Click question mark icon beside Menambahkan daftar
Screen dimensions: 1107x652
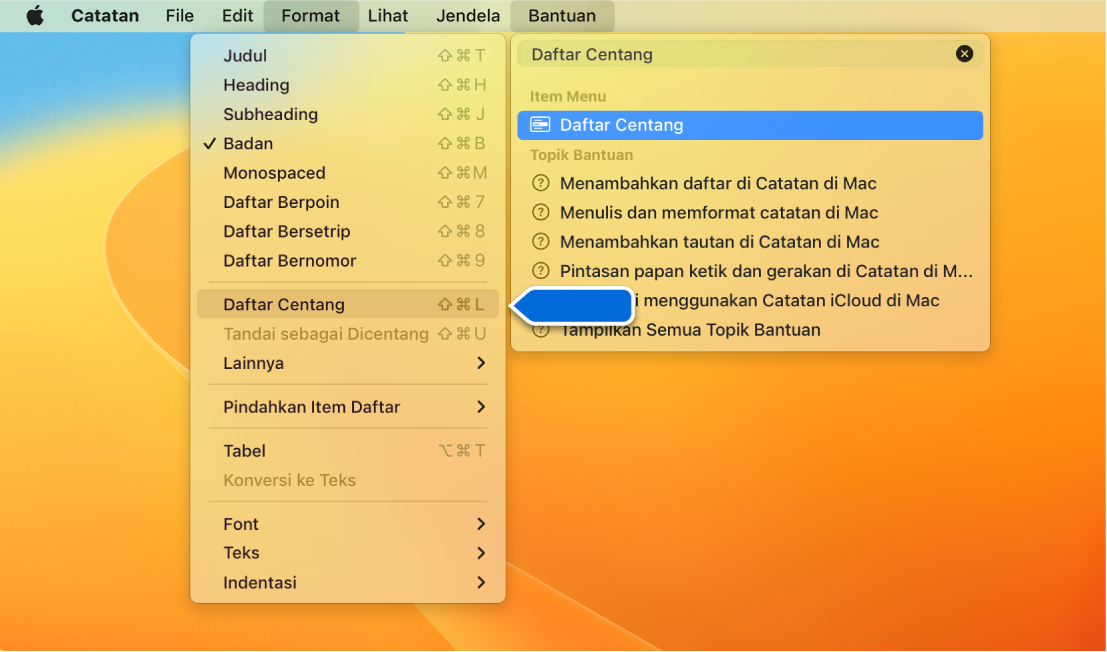click(540, 183)
